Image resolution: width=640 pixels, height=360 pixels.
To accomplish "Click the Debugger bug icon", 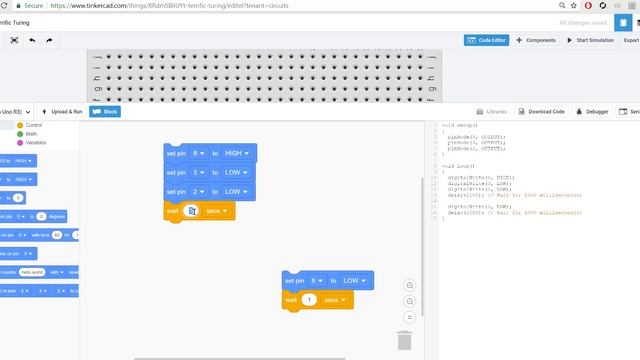I will pyautogui.click(x=579, y=111).
